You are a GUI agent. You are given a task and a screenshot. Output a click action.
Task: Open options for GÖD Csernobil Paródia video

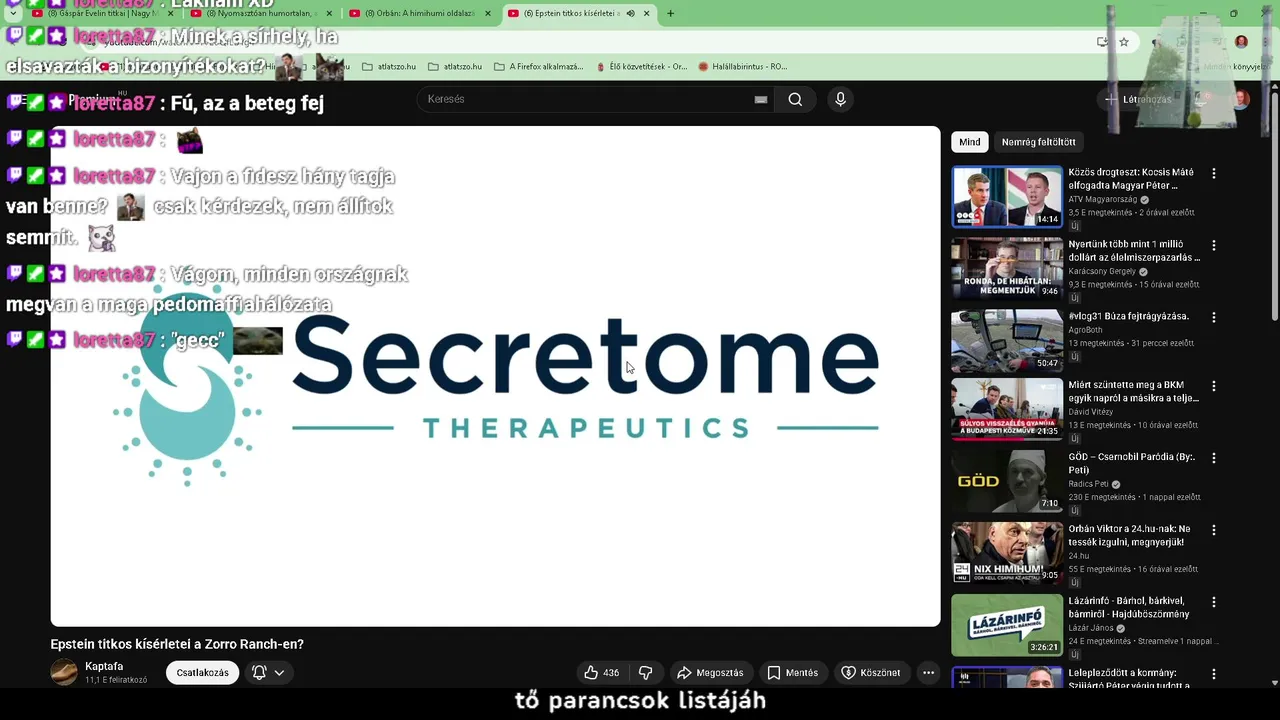pyautogui.click(x=1214, y=458)
